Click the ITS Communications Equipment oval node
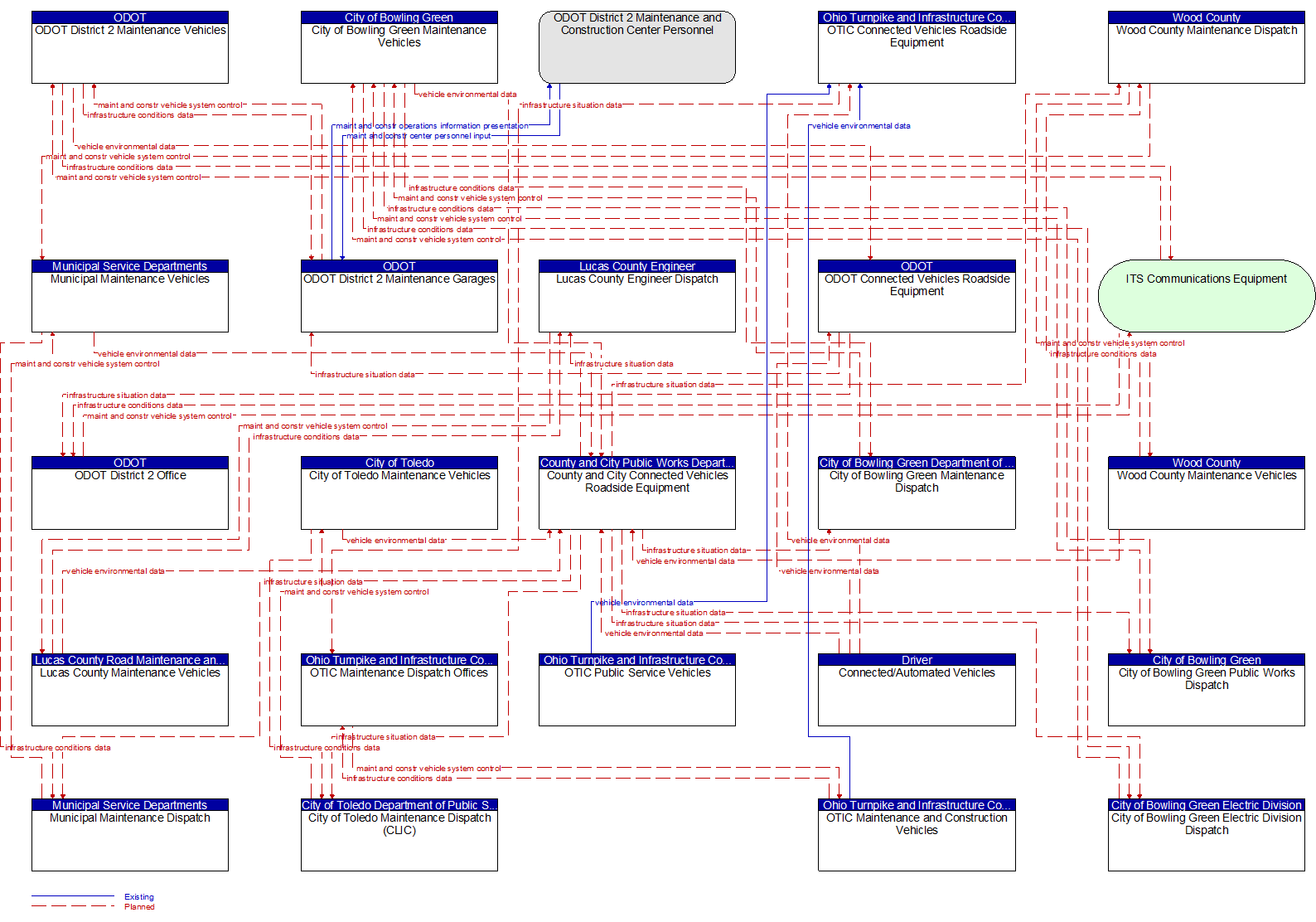 [1207, 296]
